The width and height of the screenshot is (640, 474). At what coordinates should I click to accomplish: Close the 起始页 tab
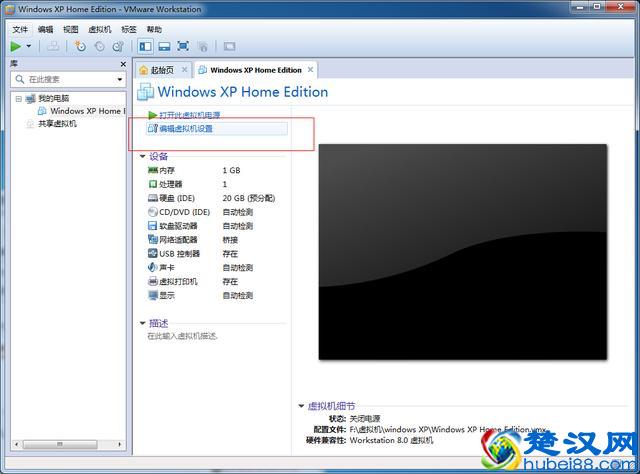(184, 70)
